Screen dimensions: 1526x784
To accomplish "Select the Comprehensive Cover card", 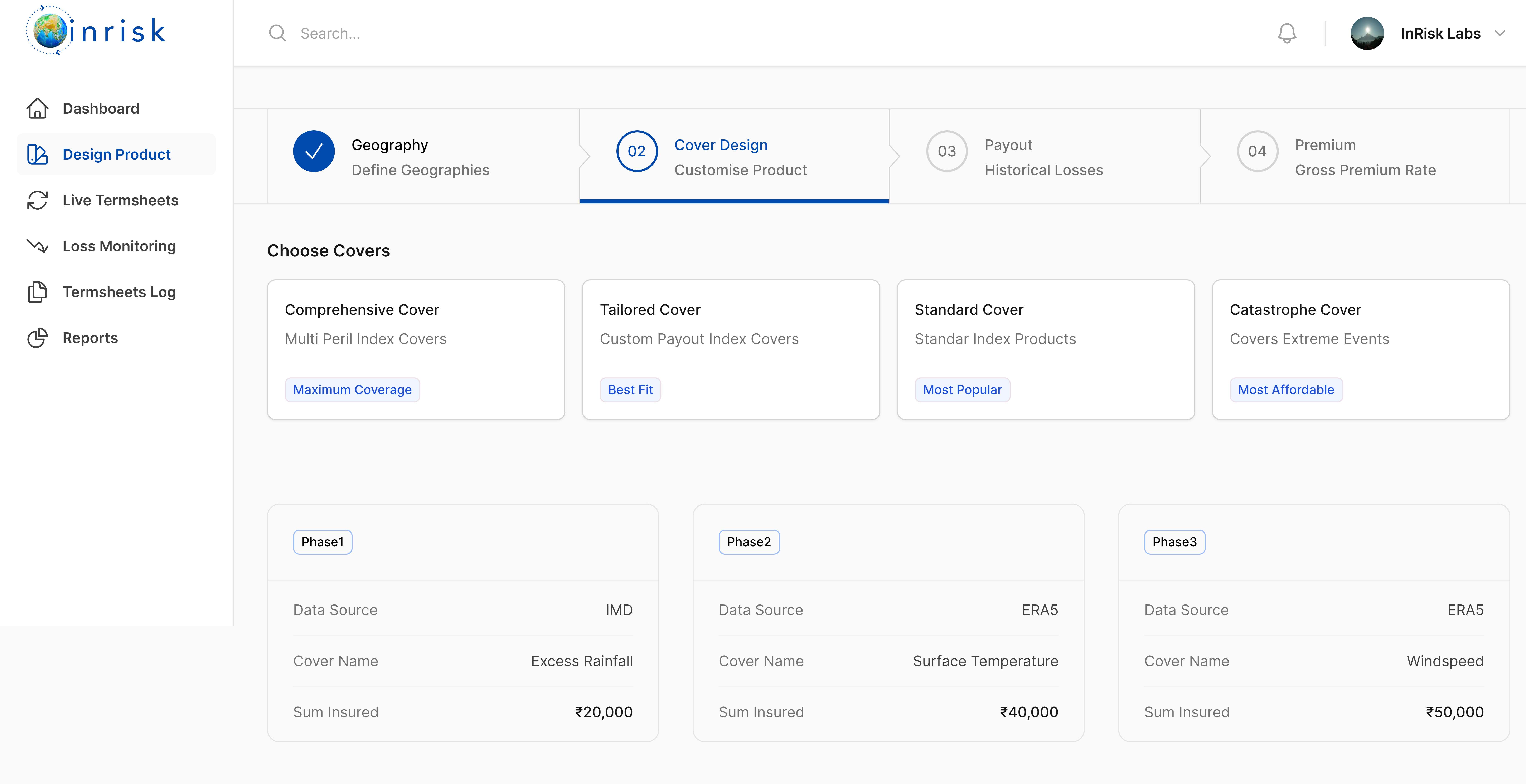I will [x=416, y=349].
